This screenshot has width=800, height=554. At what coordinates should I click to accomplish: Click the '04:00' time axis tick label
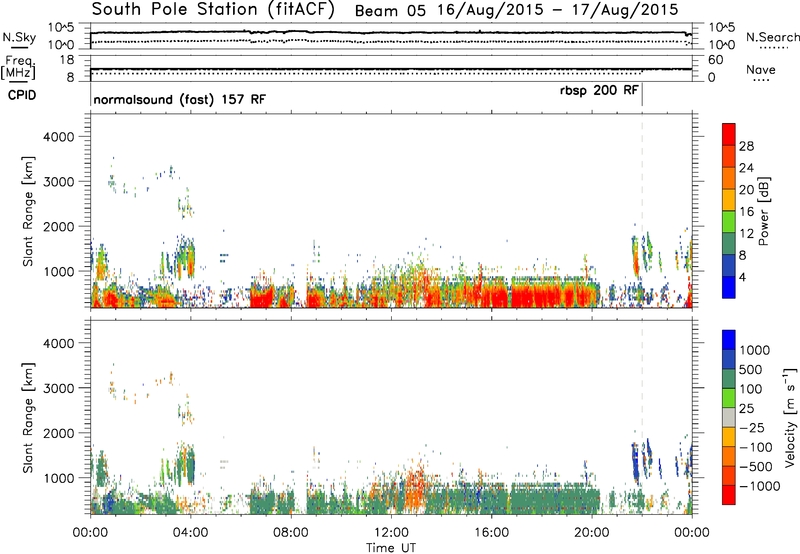tap(191, 533)
